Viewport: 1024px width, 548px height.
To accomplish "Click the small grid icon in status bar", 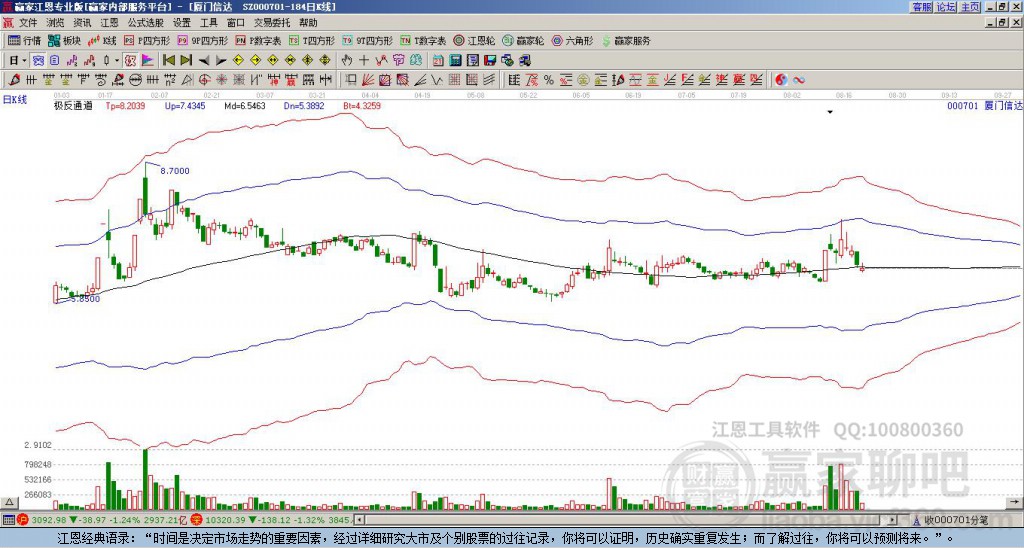I will tap(8, 520).
